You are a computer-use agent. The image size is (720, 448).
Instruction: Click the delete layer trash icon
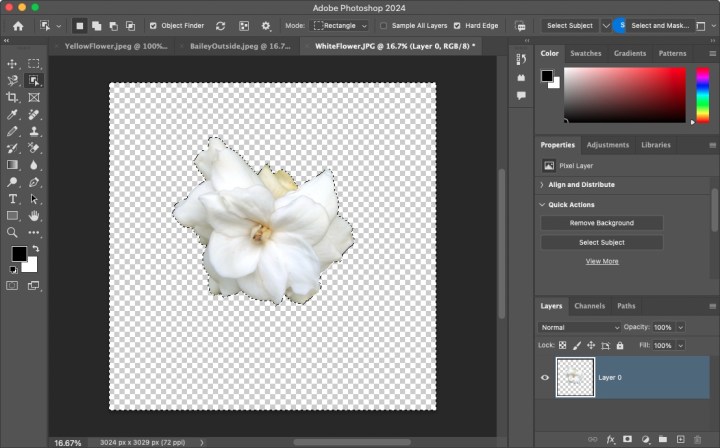pyautogui.click(x=697, y=438)
